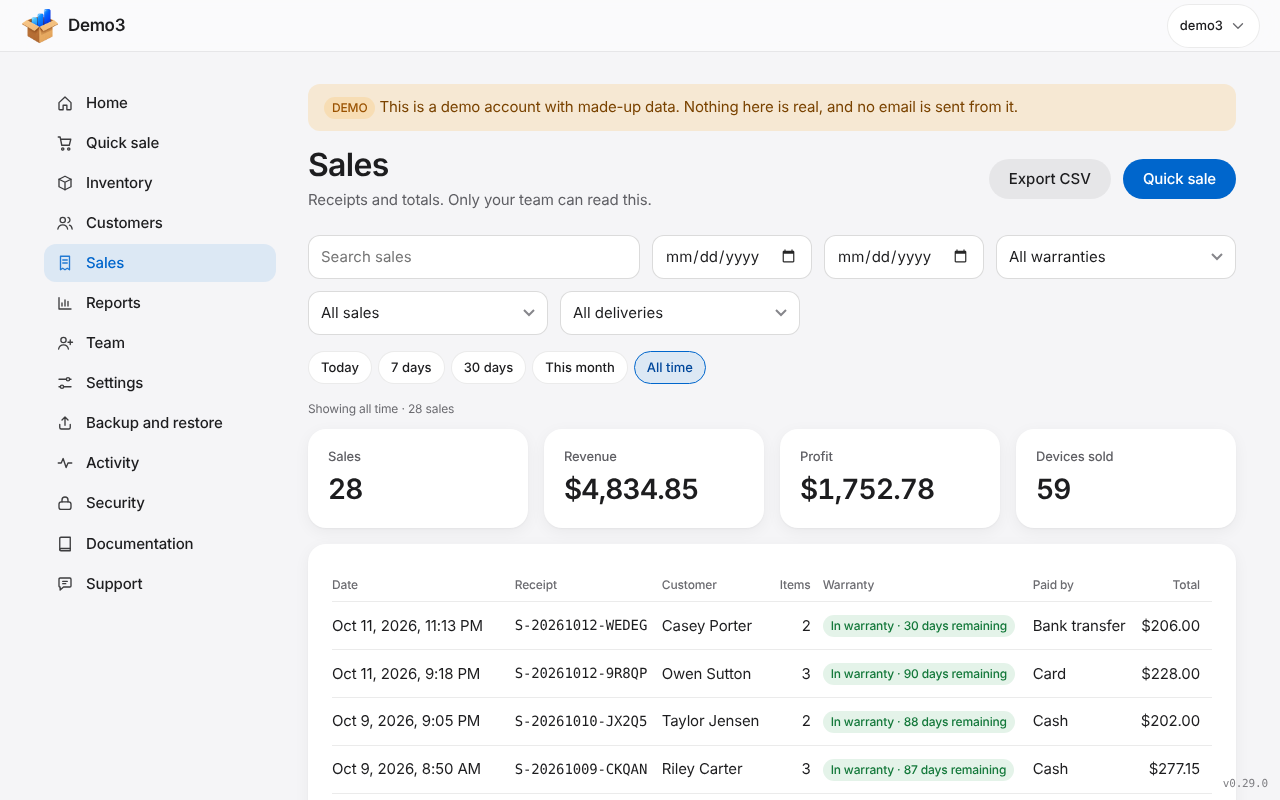1280x800 pixels.
Task: Open calendar picker on second date field
Action: (960, 257)
